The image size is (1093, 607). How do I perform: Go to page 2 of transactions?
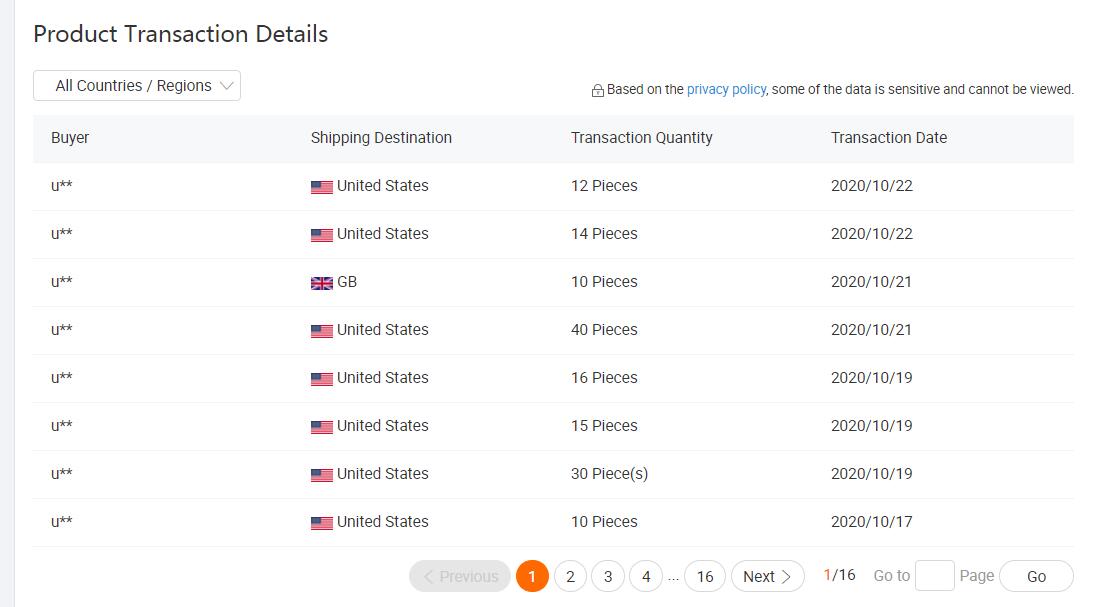pyautogui.click(x=570, y=576)
